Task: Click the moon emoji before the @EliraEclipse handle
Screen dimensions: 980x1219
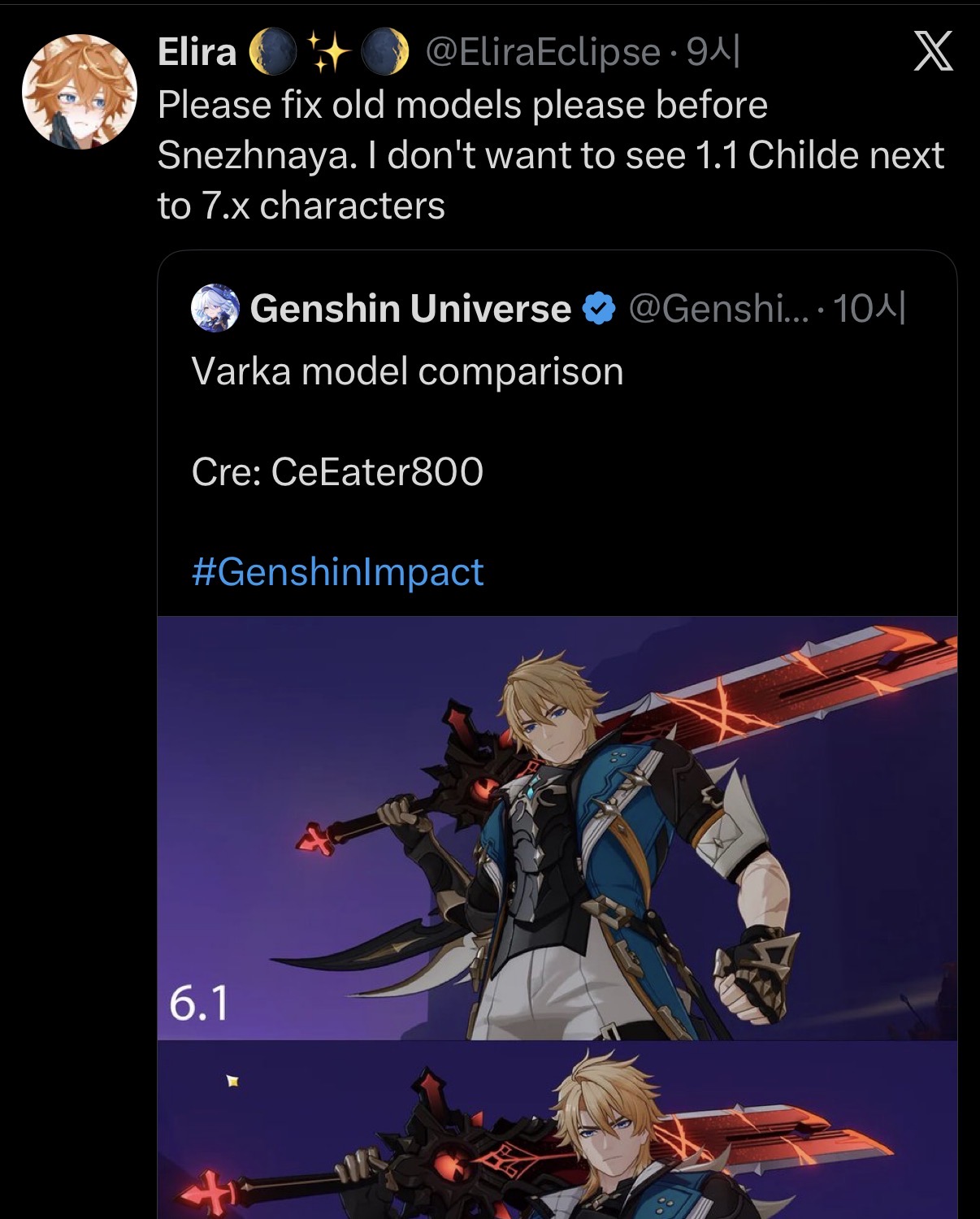Action: click(x=385, y=52)
